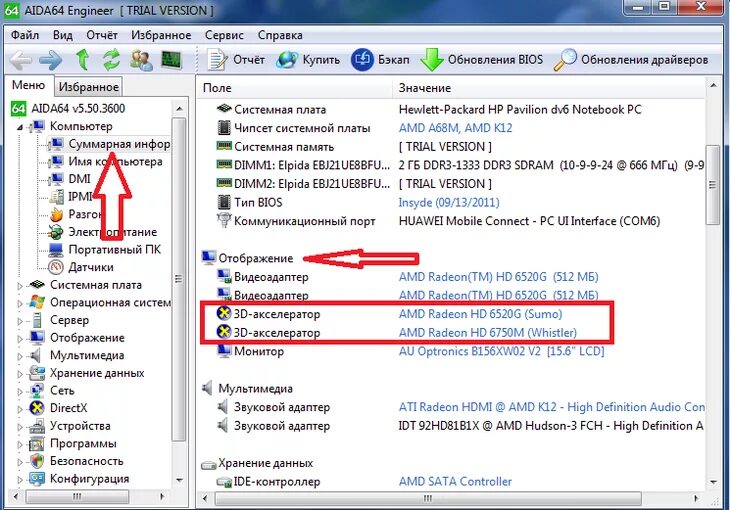Open the AMD A68M, AMD K12 link
This screenshot has width=730, height=510.
[455, 128]
